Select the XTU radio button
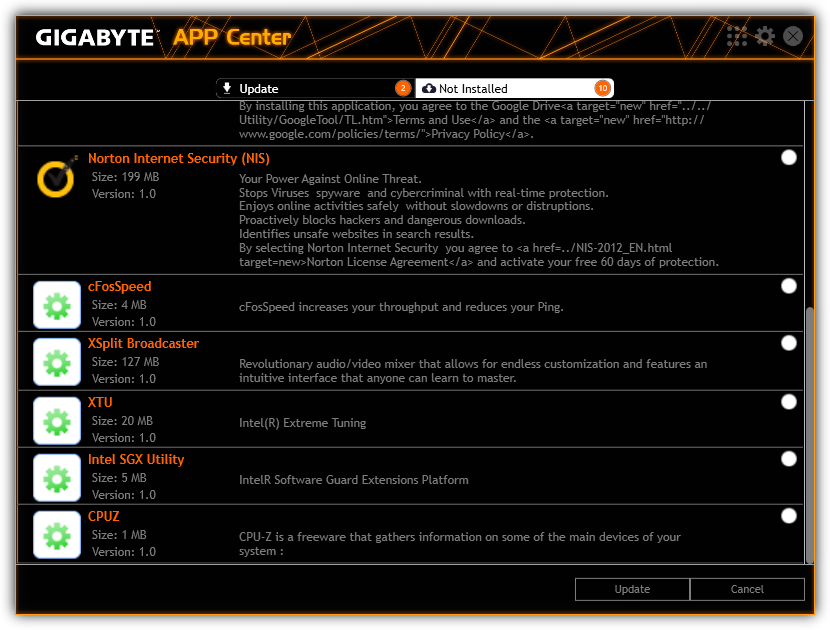The height and width of the screenshot is (630, 830). click(x=789, y=402)
